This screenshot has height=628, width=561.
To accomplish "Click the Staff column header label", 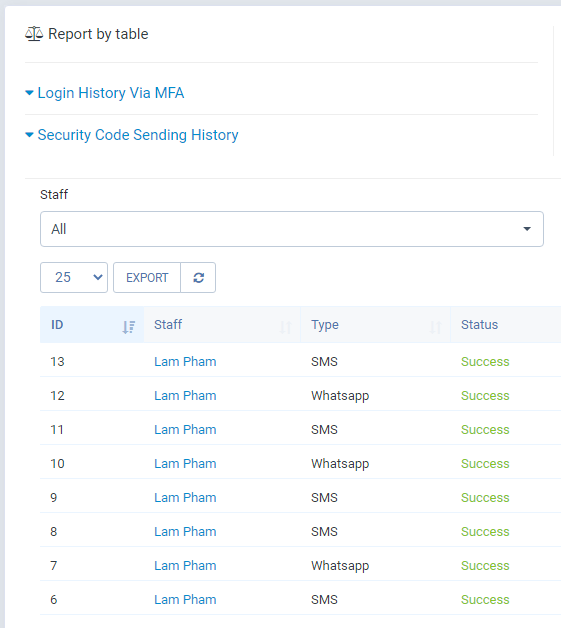I will click(x=168, y=324).
